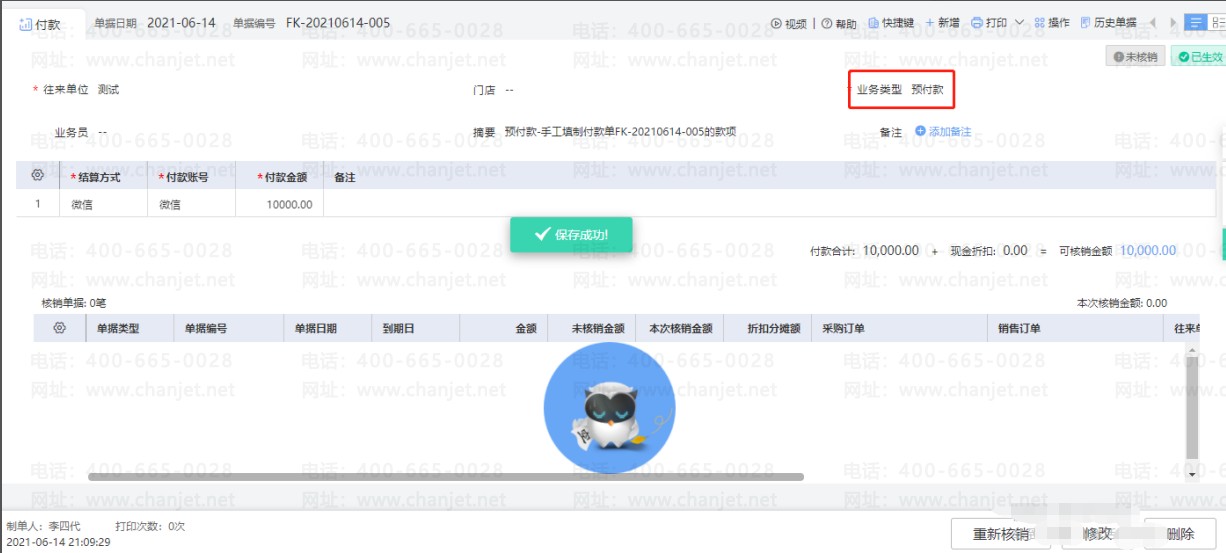The height and width of the screenshot is (553, 1226).
Task: Click the 保存成功 notification
Action: 571,235
